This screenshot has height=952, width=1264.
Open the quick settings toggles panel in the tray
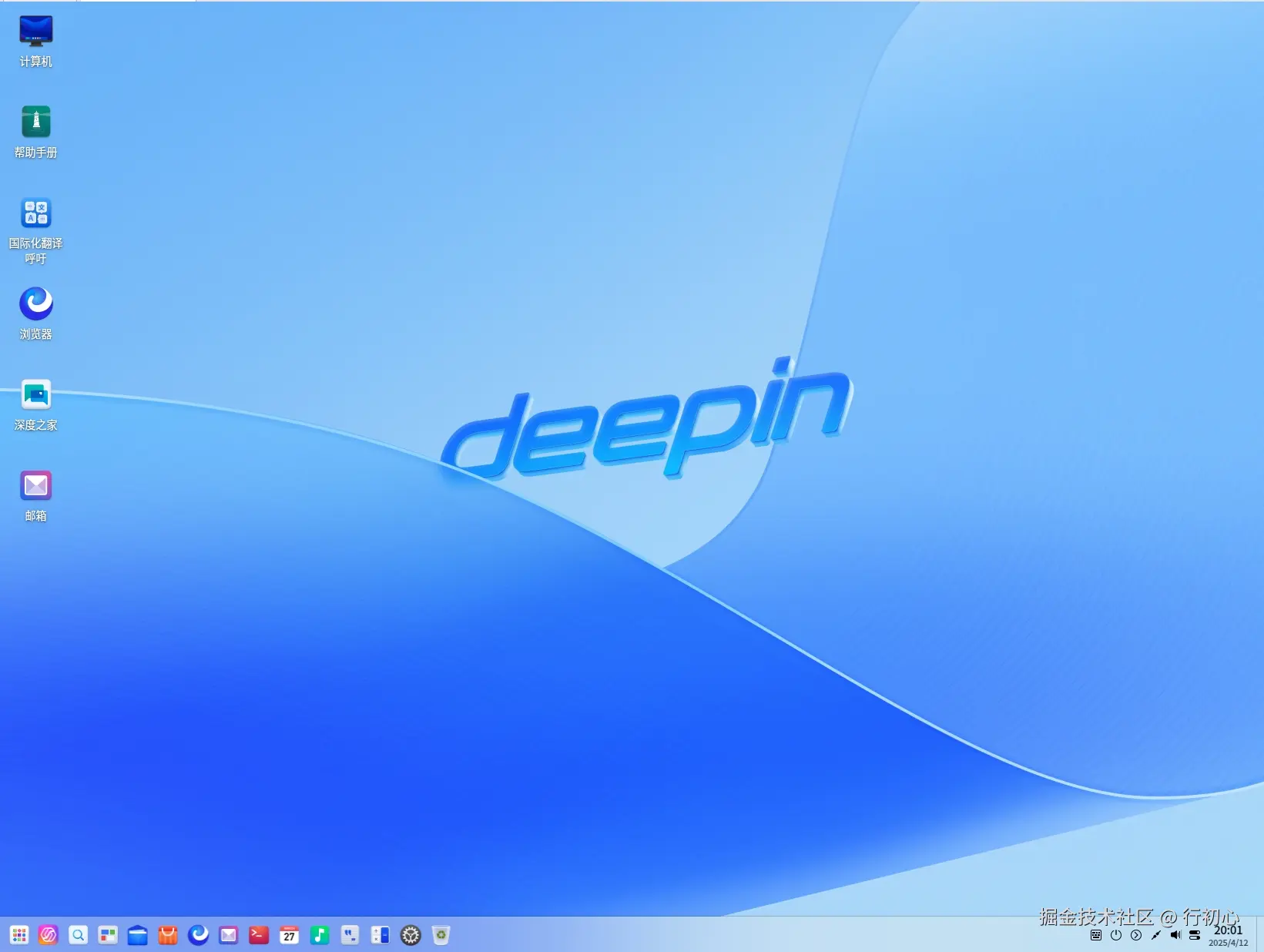tap(1195, 935)
